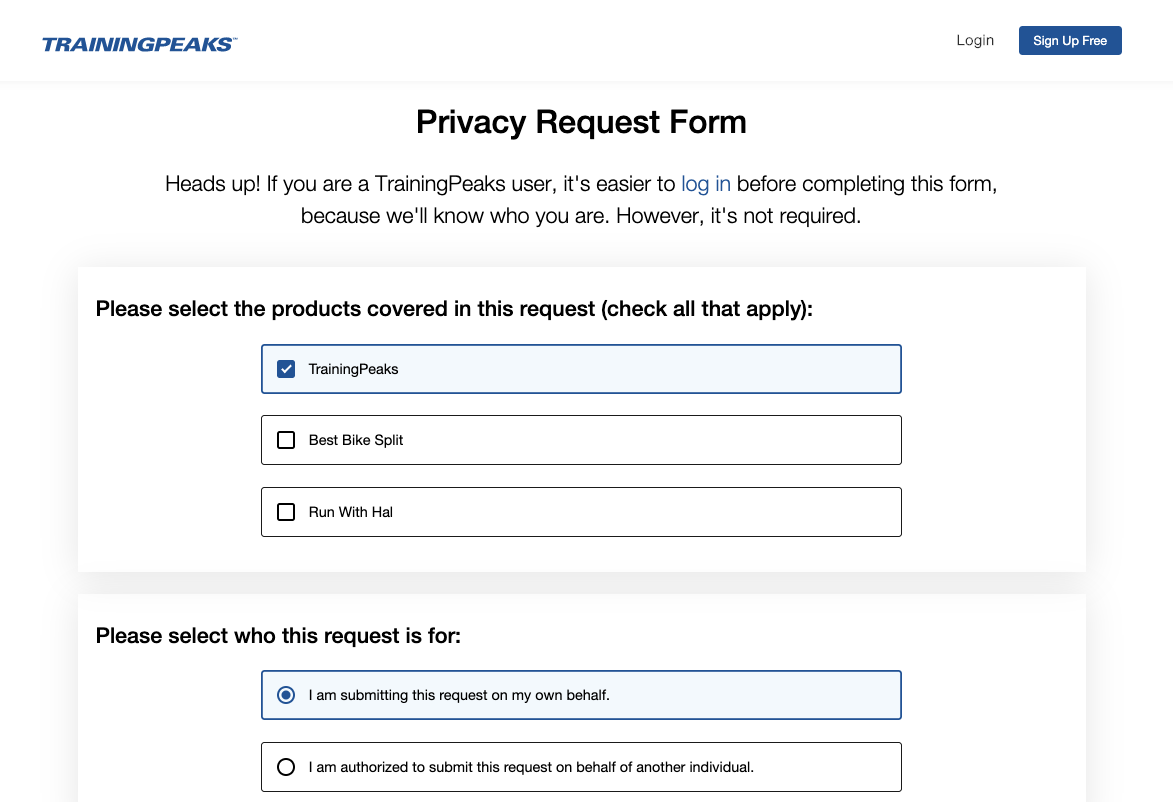
Task: Tick the Best Bike Split checkbox
Action: [286, 440]
